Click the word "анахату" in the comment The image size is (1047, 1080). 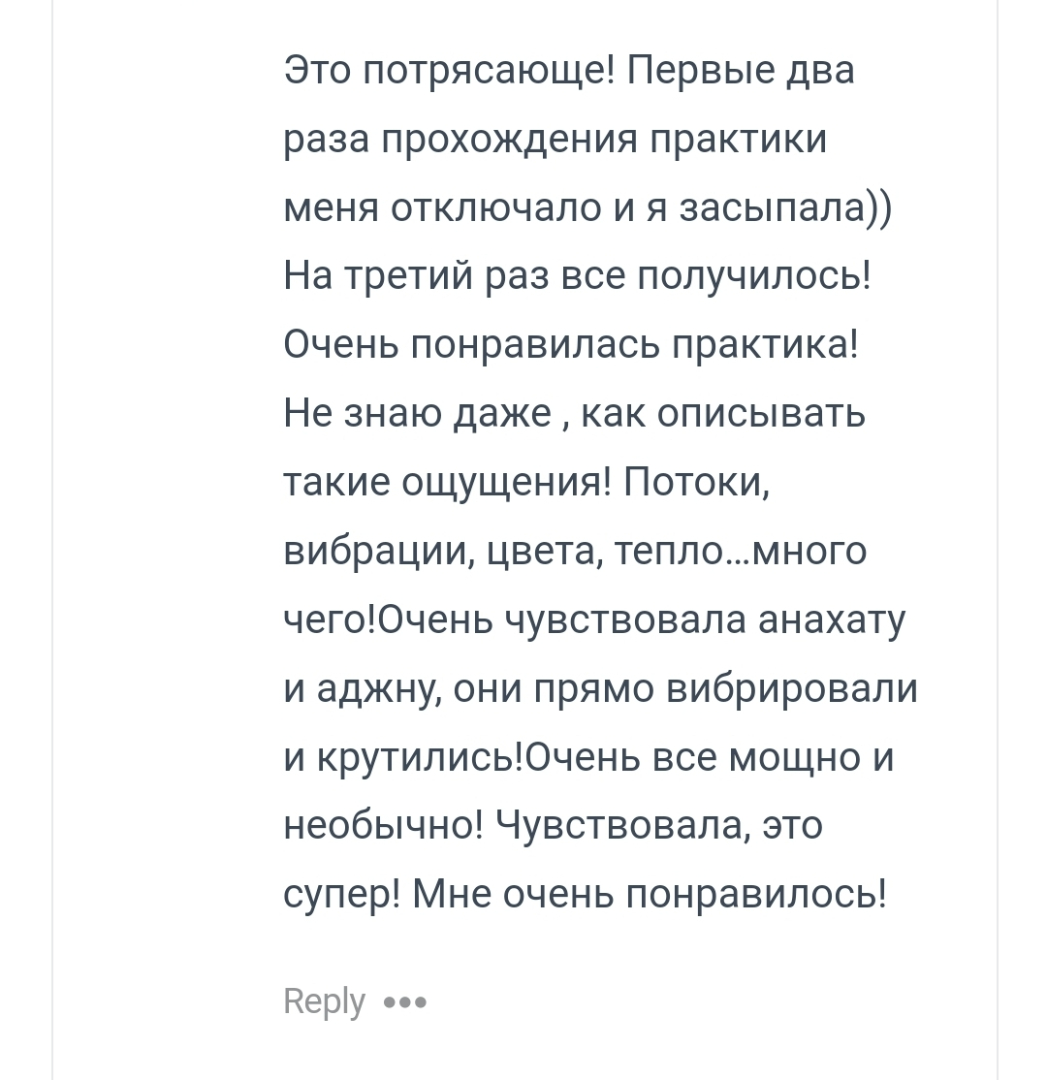click(831, 620)
